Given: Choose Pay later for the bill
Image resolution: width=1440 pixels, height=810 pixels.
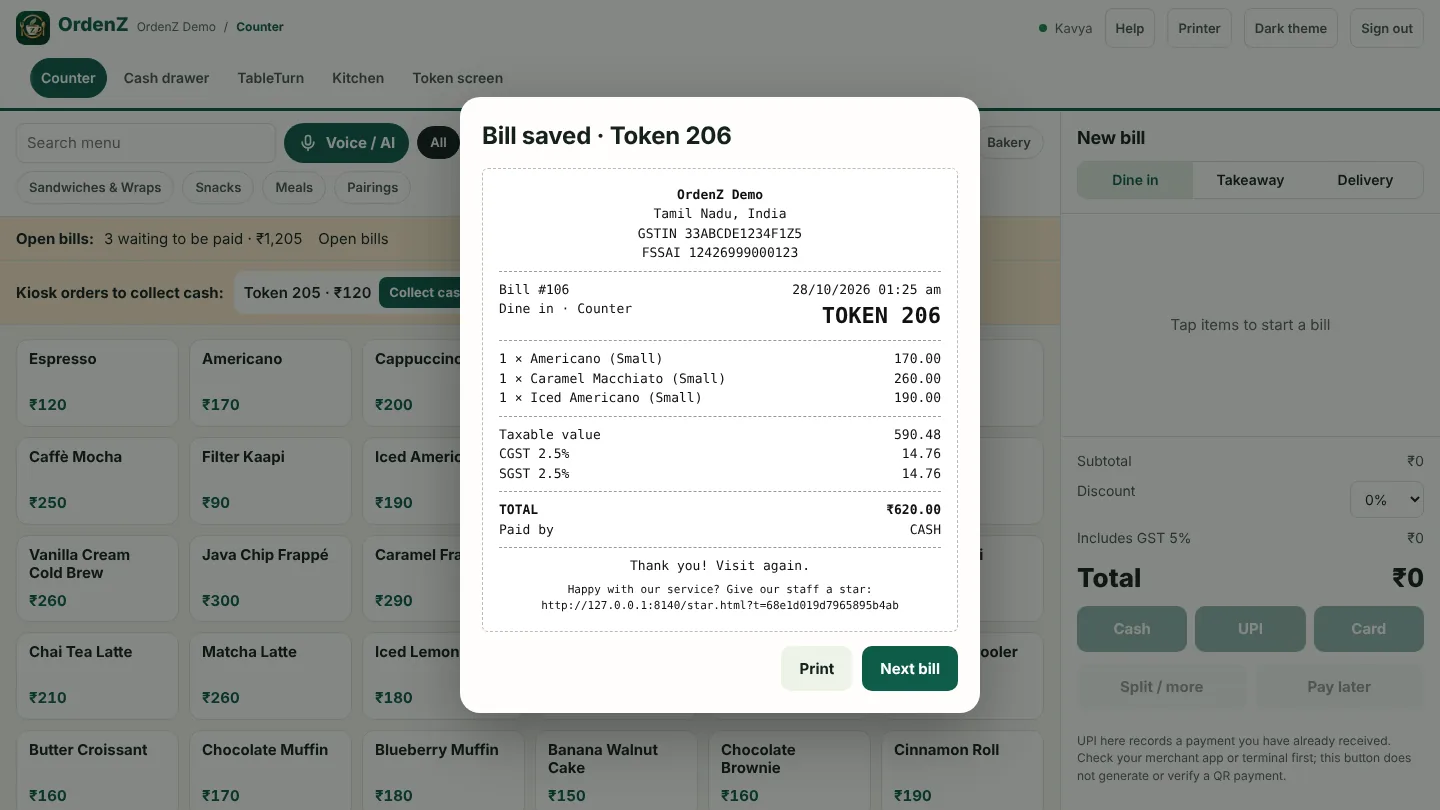Looking at the screenshot, I should [1339, 687].
